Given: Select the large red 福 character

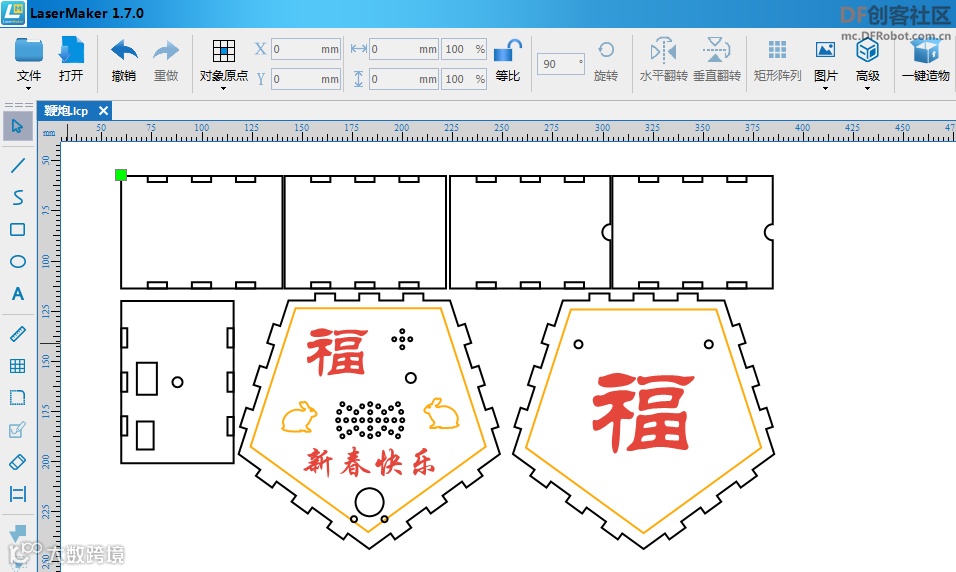Looking at the screenshot, I should click(643, 411).
